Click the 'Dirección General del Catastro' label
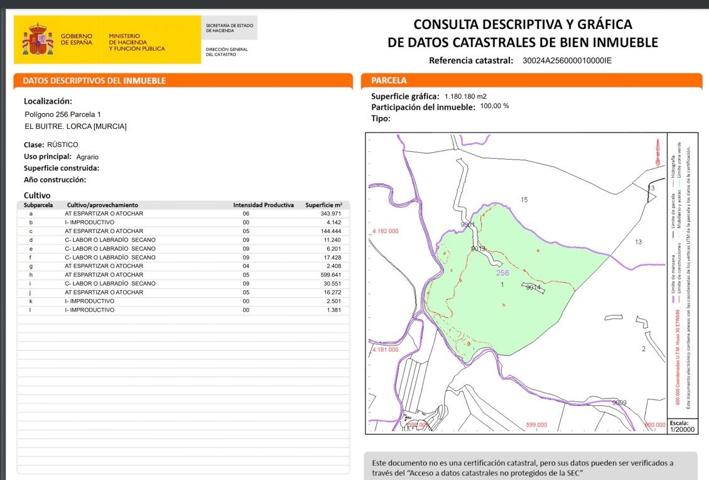Viewport: 709px width, 480px height. (x=227, y=52)
